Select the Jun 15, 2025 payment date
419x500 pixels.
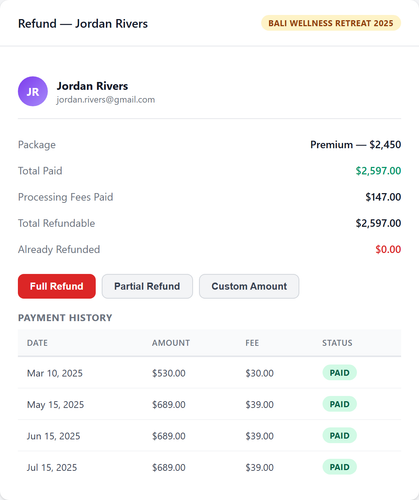54,436
